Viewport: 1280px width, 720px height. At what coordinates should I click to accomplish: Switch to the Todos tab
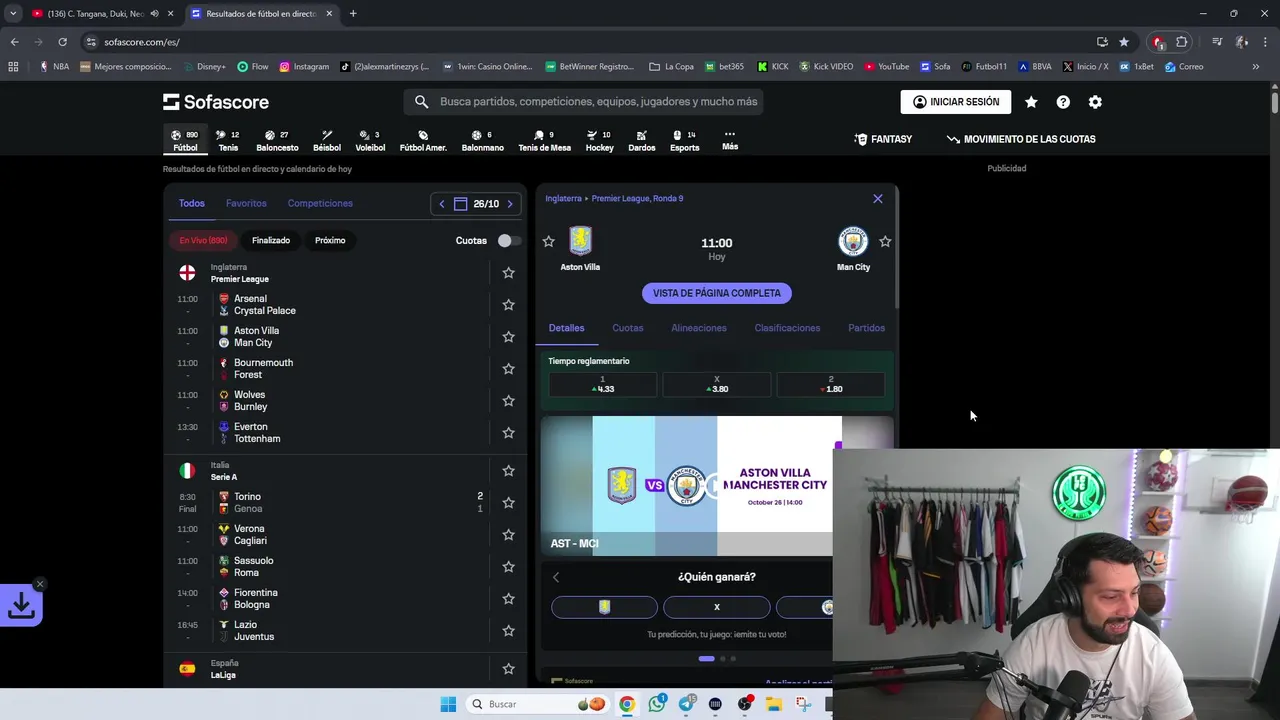[x=192, y=203]
